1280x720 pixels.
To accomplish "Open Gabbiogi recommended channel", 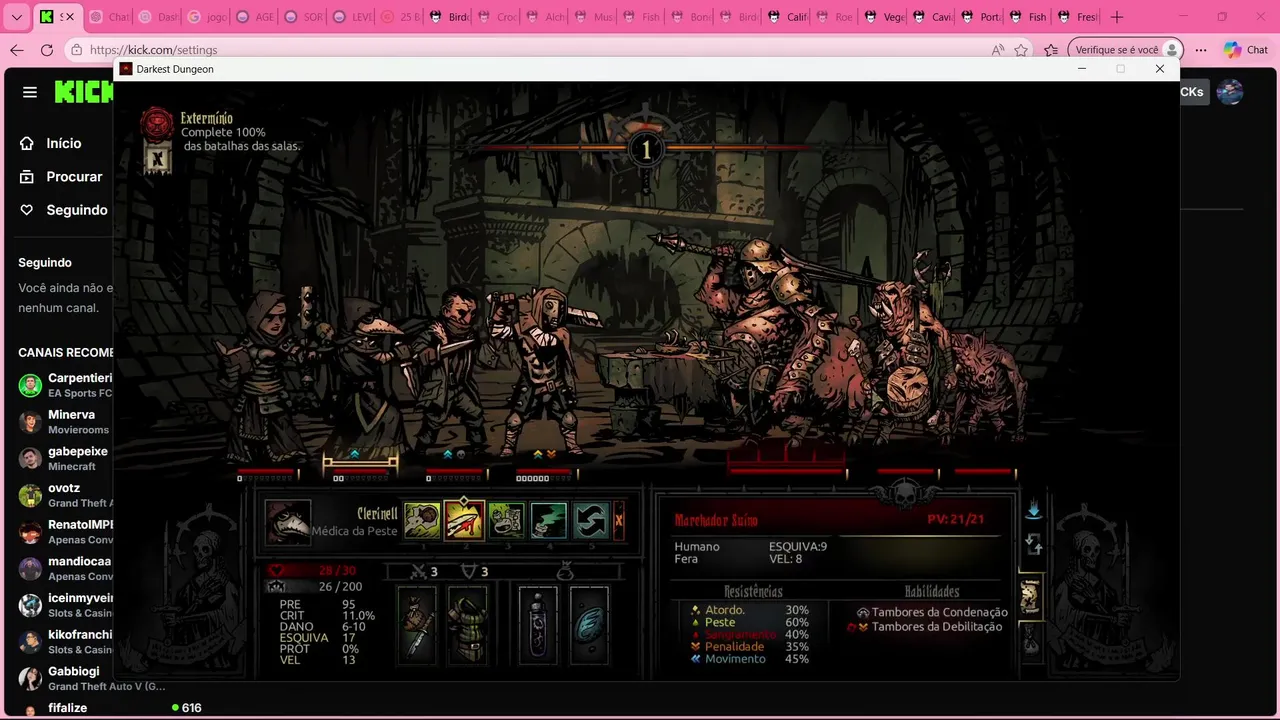I will tap(90, 678).
